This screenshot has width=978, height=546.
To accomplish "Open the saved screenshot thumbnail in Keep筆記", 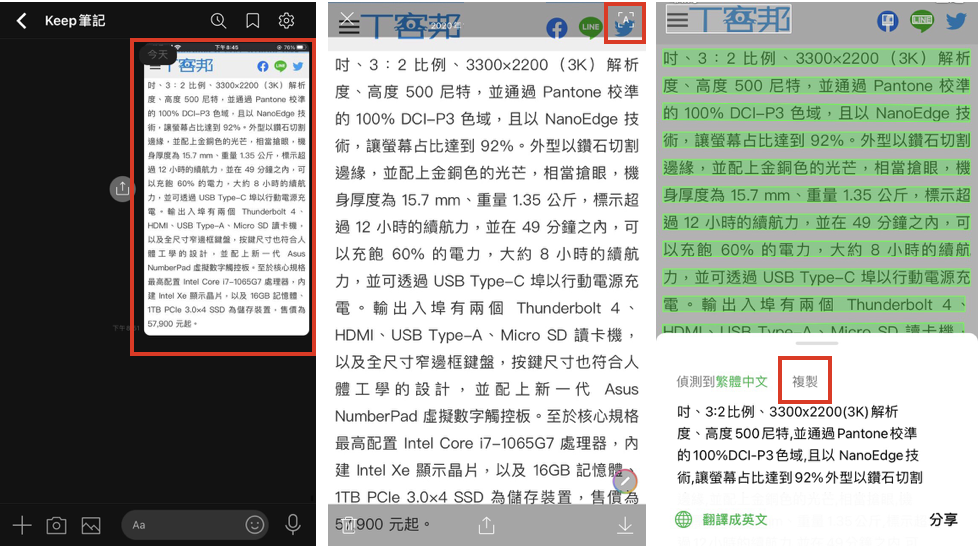I will click(x=227, y=190).
